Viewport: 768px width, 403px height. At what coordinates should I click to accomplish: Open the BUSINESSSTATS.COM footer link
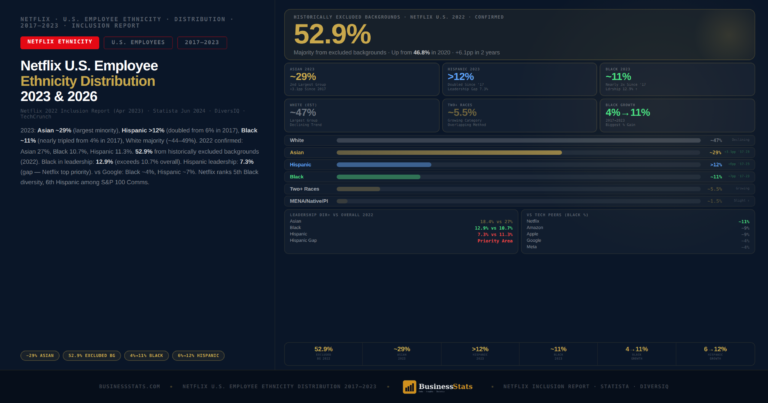[129, 386]
